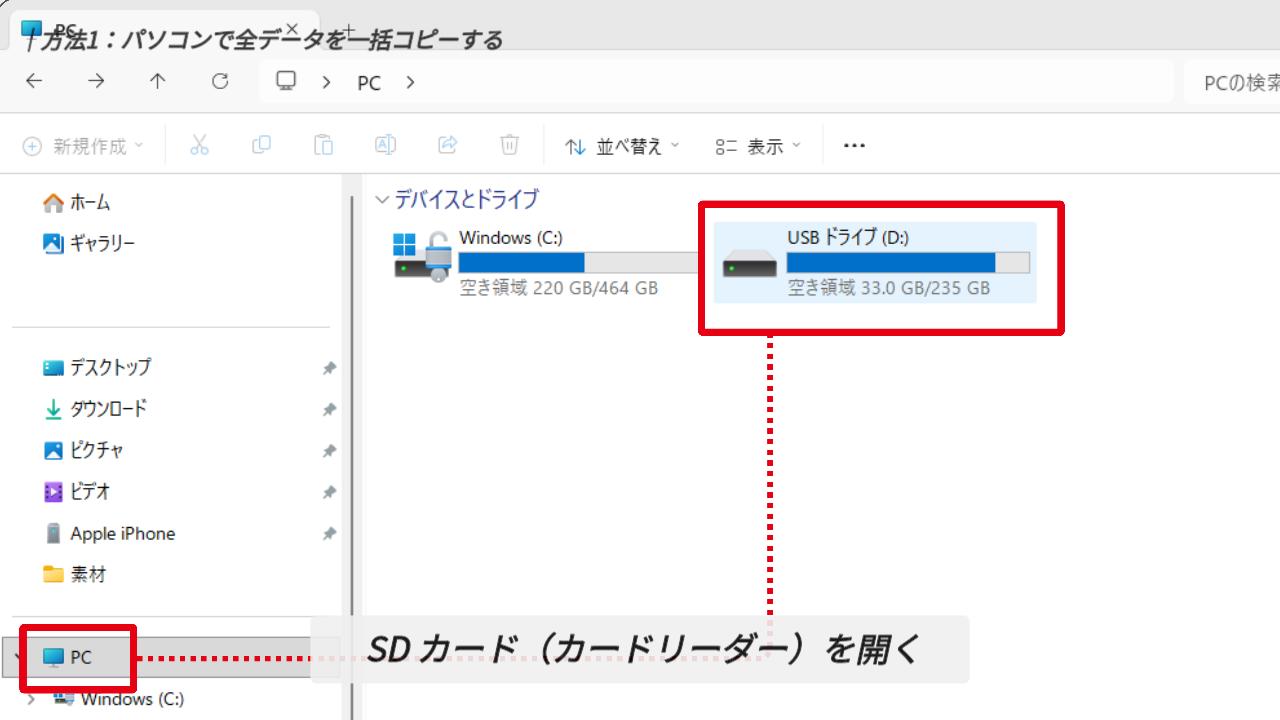Image resolution: width=1280 pixels, height=720 pixels.
Task: Open the 表示 view dropdown
Action: click(758, 147)
